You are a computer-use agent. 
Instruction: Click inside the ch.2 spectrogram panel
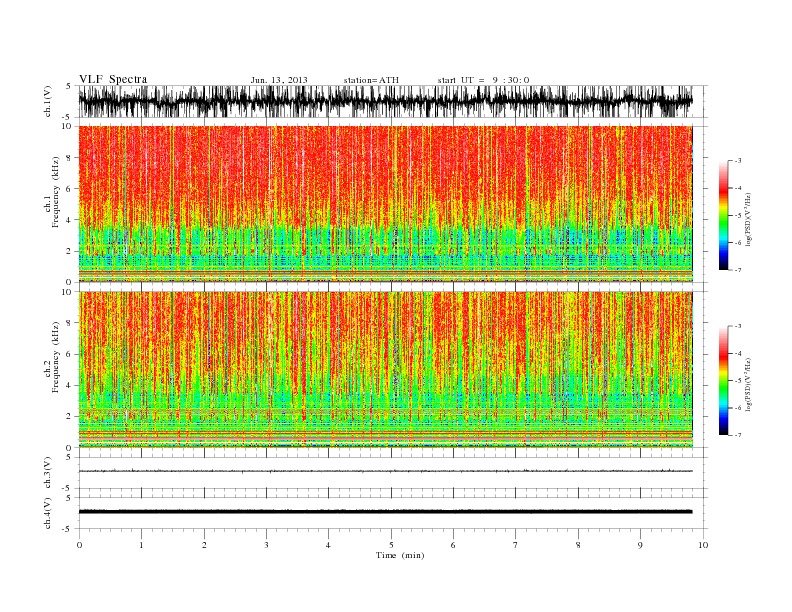[x=385, y=370]
